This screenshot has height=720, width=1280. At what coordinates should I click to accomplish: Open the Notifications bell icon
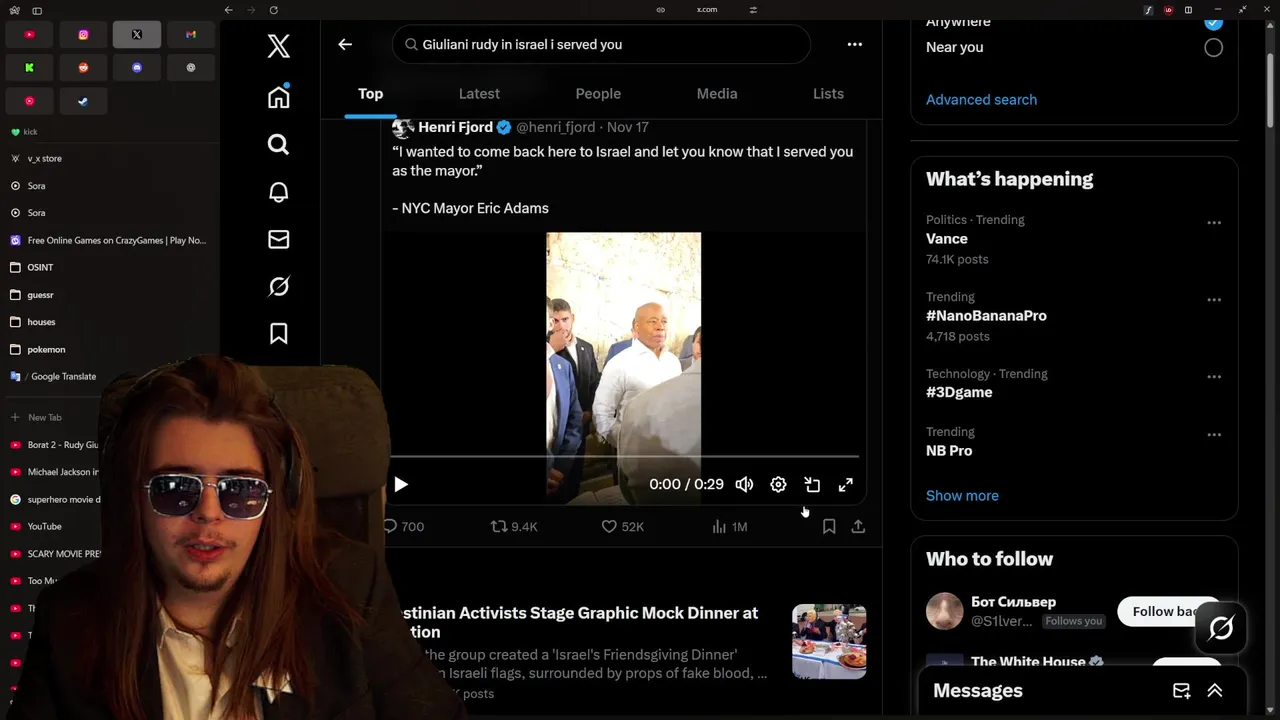[x=279, y=192]
